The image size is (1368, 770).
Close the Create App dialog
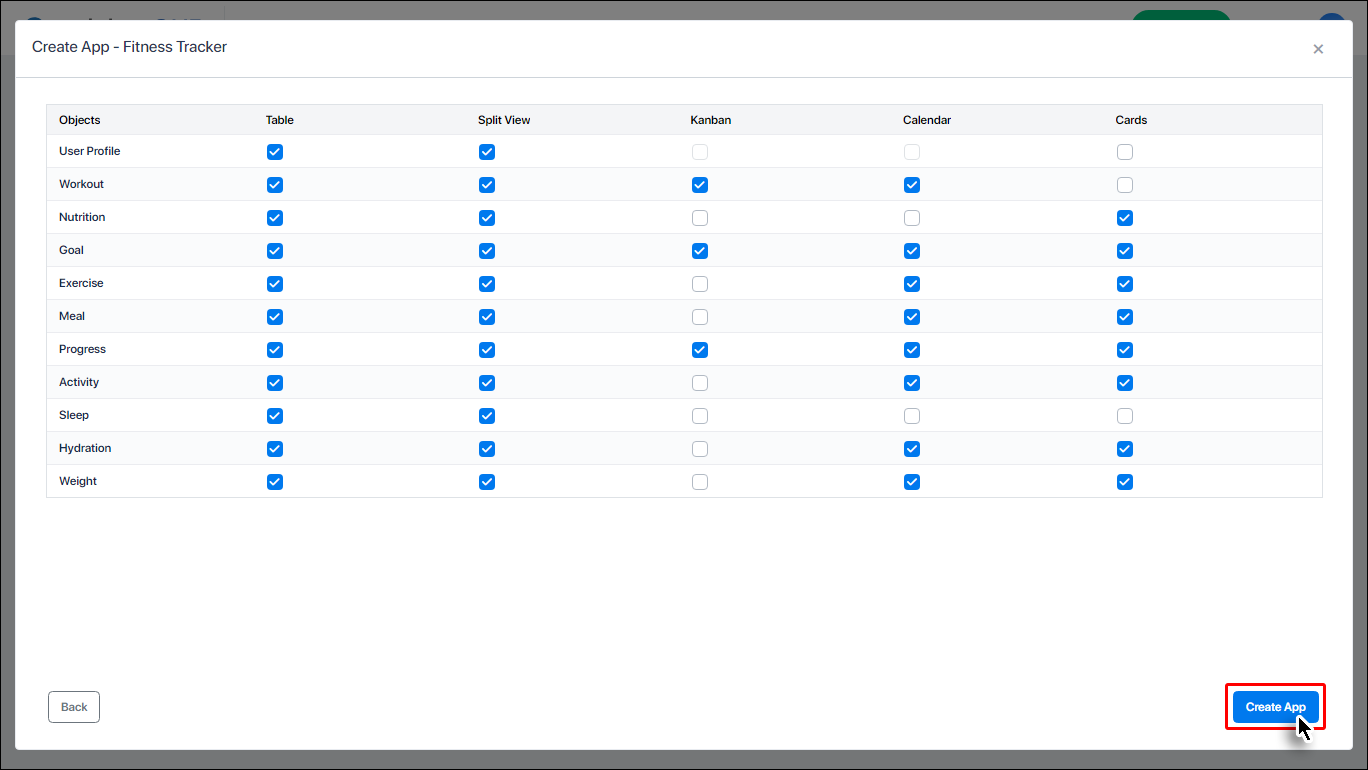pos(1318,49)
